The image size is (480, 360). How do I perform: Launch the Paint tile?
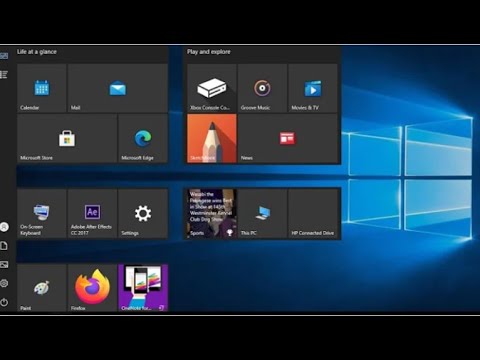click(x=42, y=288)
